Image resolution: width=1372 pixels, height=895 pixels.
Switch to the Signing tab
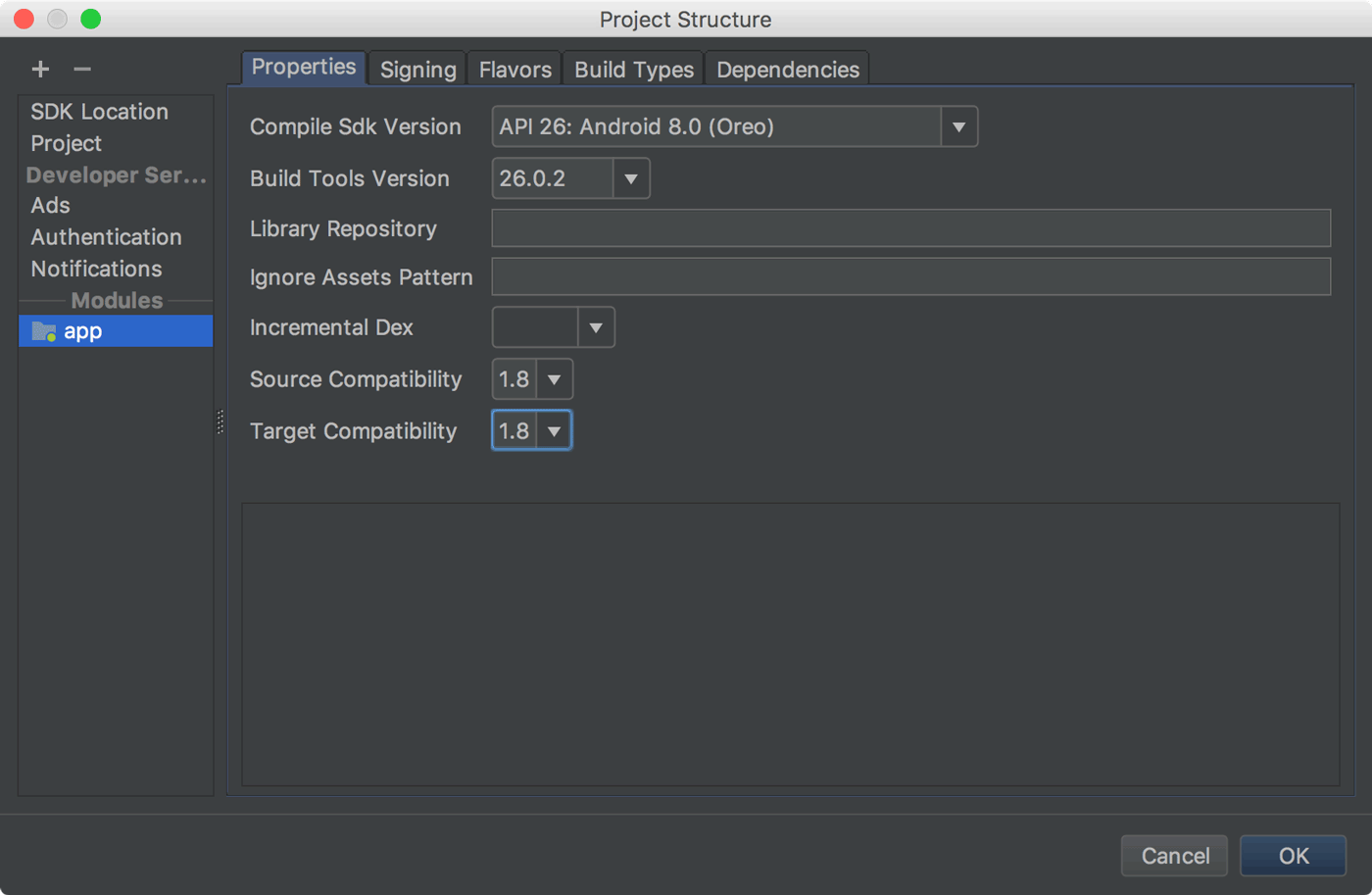coord(417,70)
